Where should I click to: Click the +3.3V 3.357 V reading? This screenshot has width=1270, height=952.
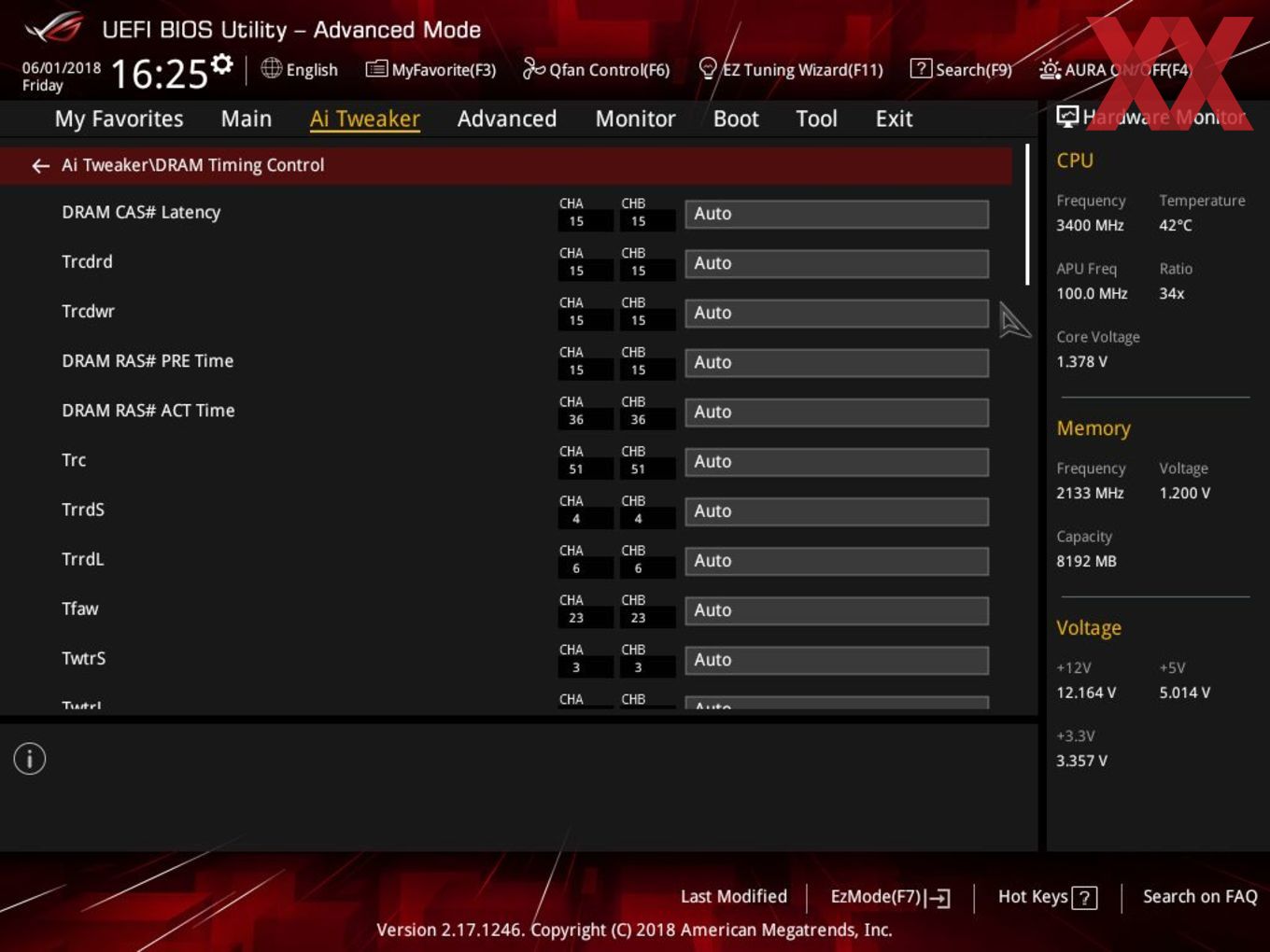(x=1081, y=761)
